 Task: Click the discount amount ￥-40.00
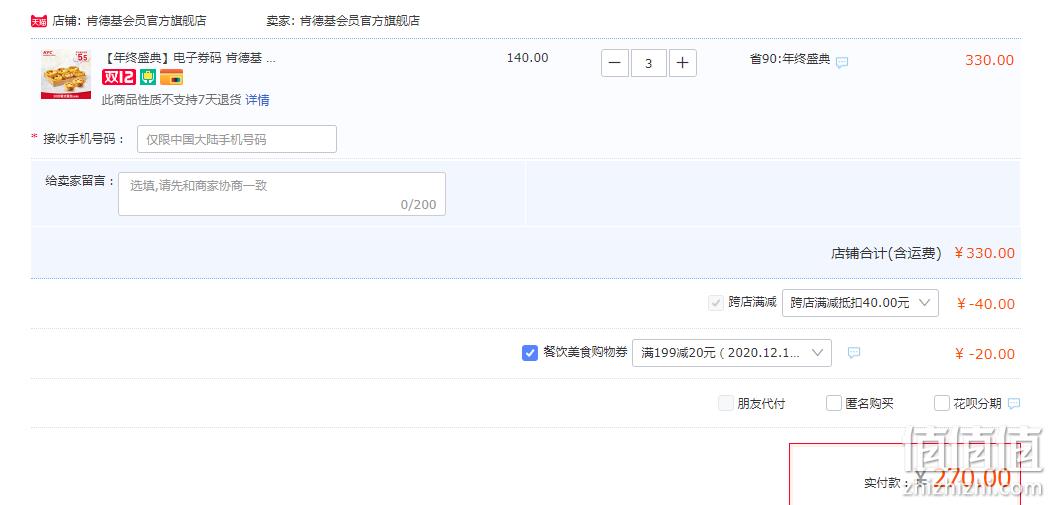pyautogui.click(x=986, y=304)
